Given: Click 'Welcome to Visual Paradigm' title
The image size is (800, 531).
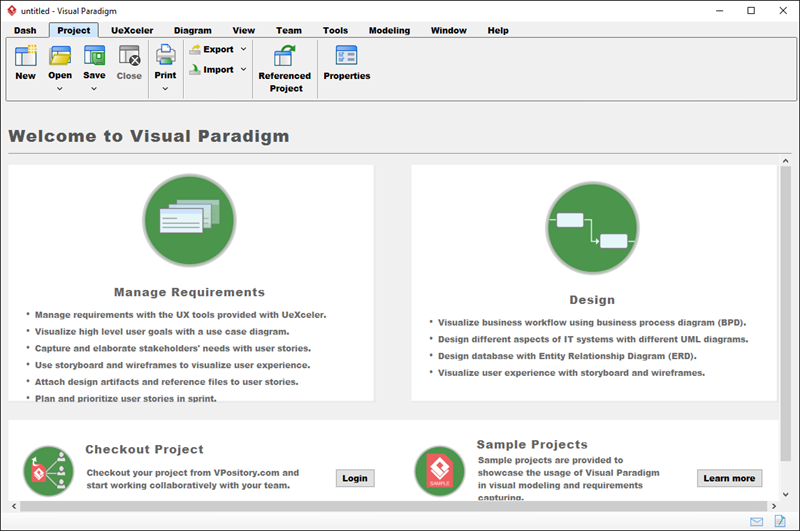Looking at the screenshot, I should (149, 136).
